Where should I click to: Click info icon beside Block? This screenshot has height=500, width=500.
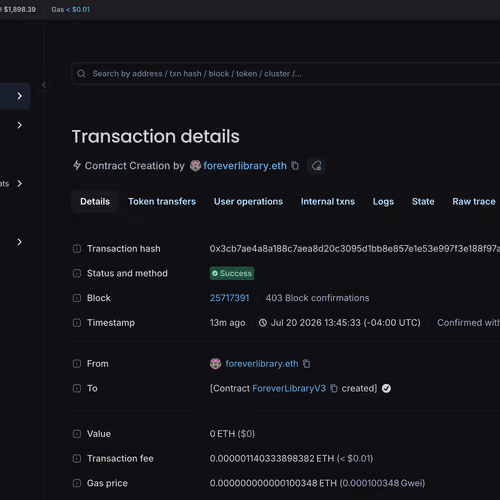coord(77,298)
